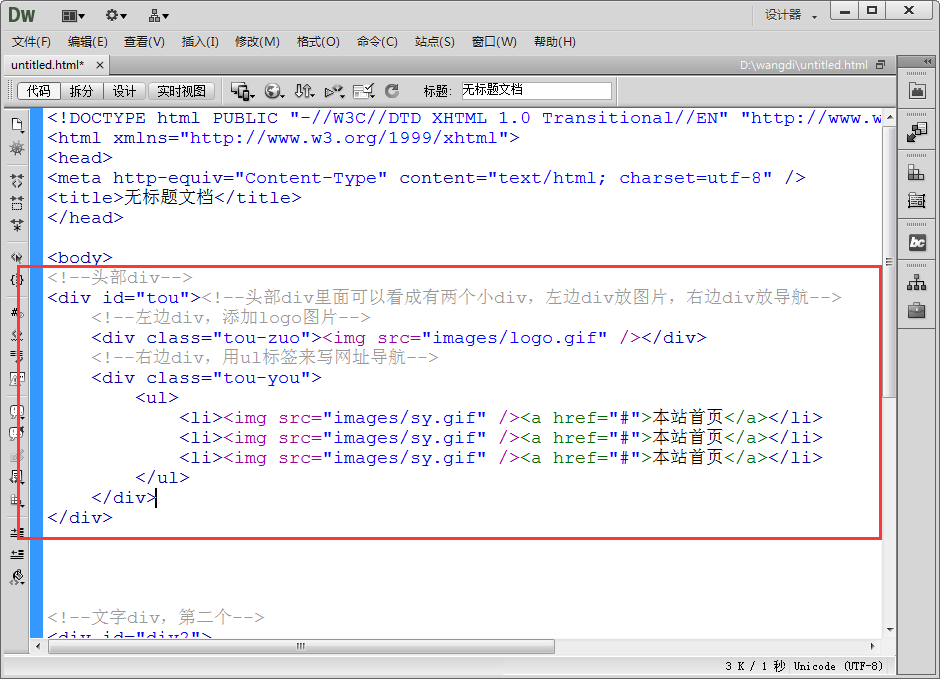This screenshot has height=679, width=940.
Task: Show the Code Navigator
Action: point(17,149)
